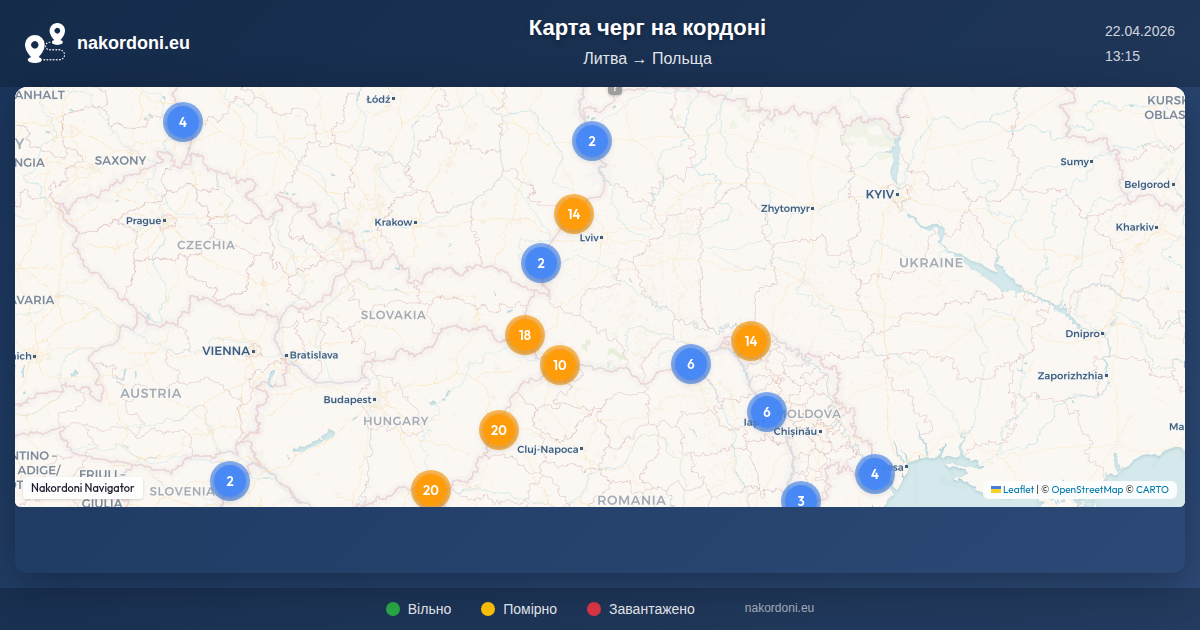Click the blue 2 cluster southwest of Lviv
The width and height of the screenshot is (1200, 630).
(x=541, y=263)
